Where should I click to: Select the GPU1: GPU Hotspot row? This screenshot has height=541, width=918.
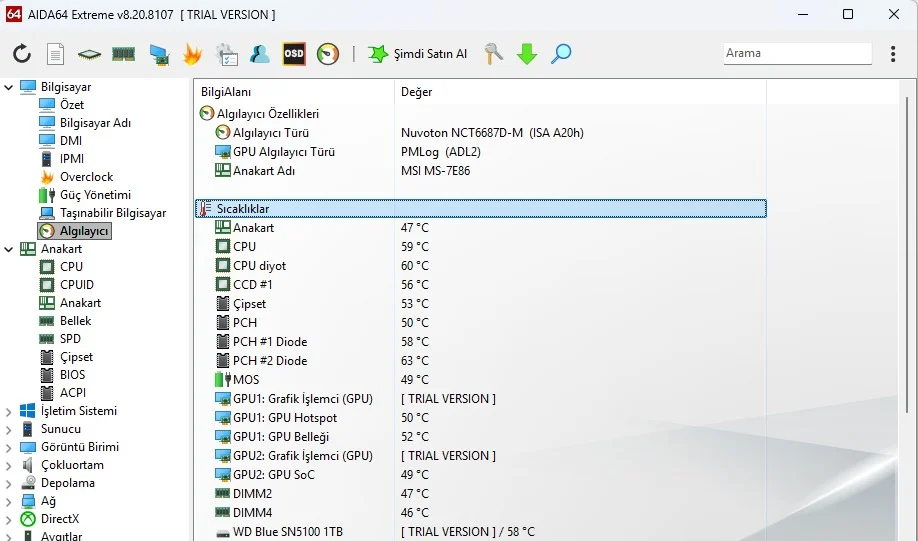(481, 418)
